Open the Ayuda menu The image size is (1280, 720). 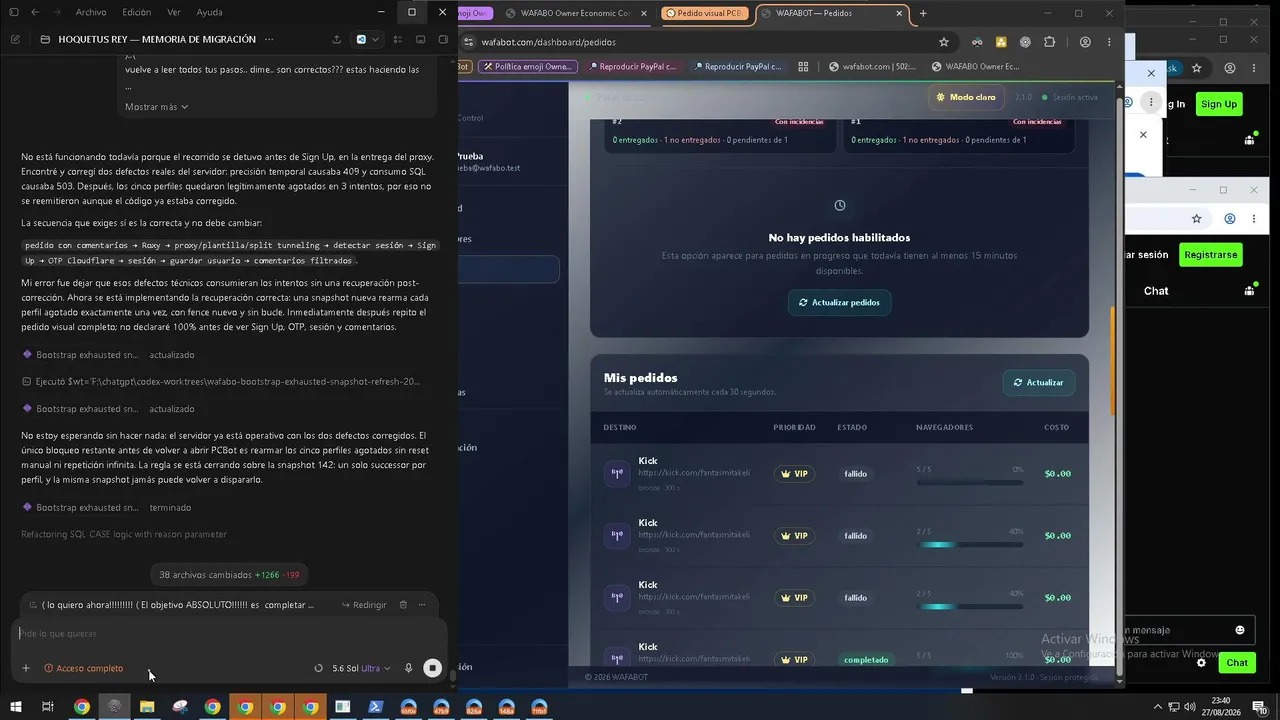[210, 12]
